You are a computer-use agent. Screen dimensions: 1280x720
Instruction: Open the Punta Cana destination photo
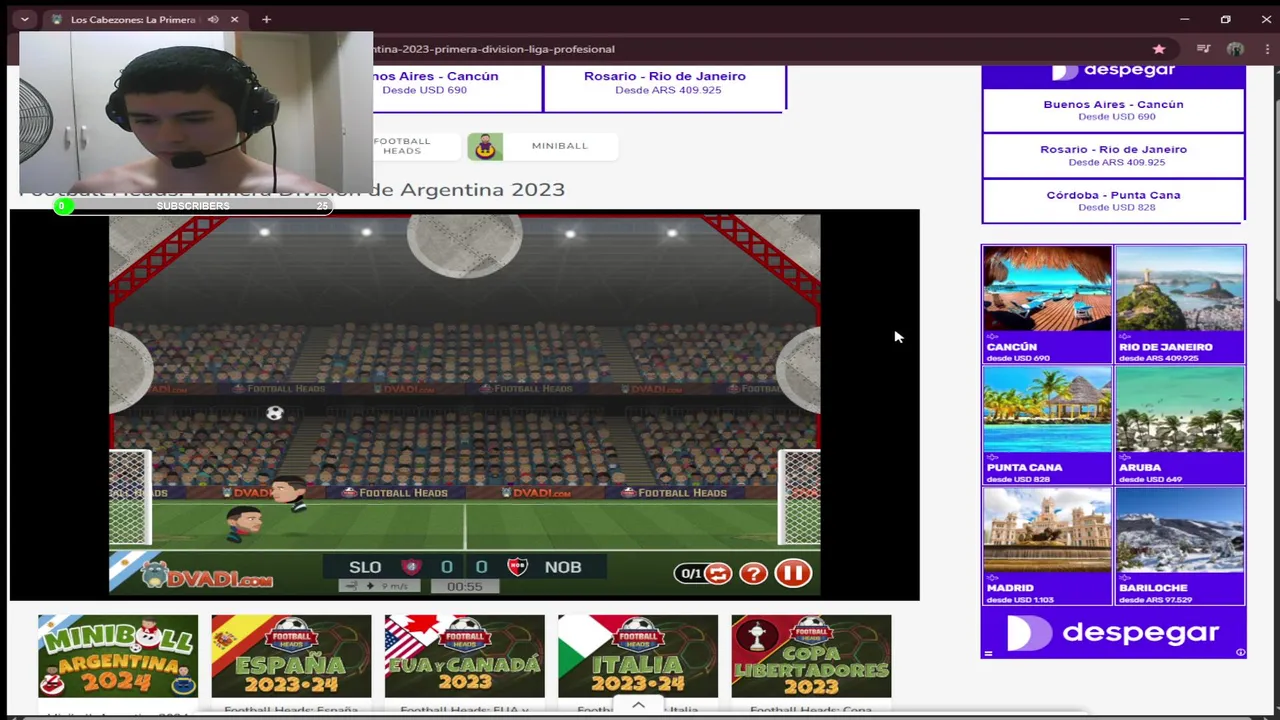pos(1047,425)
